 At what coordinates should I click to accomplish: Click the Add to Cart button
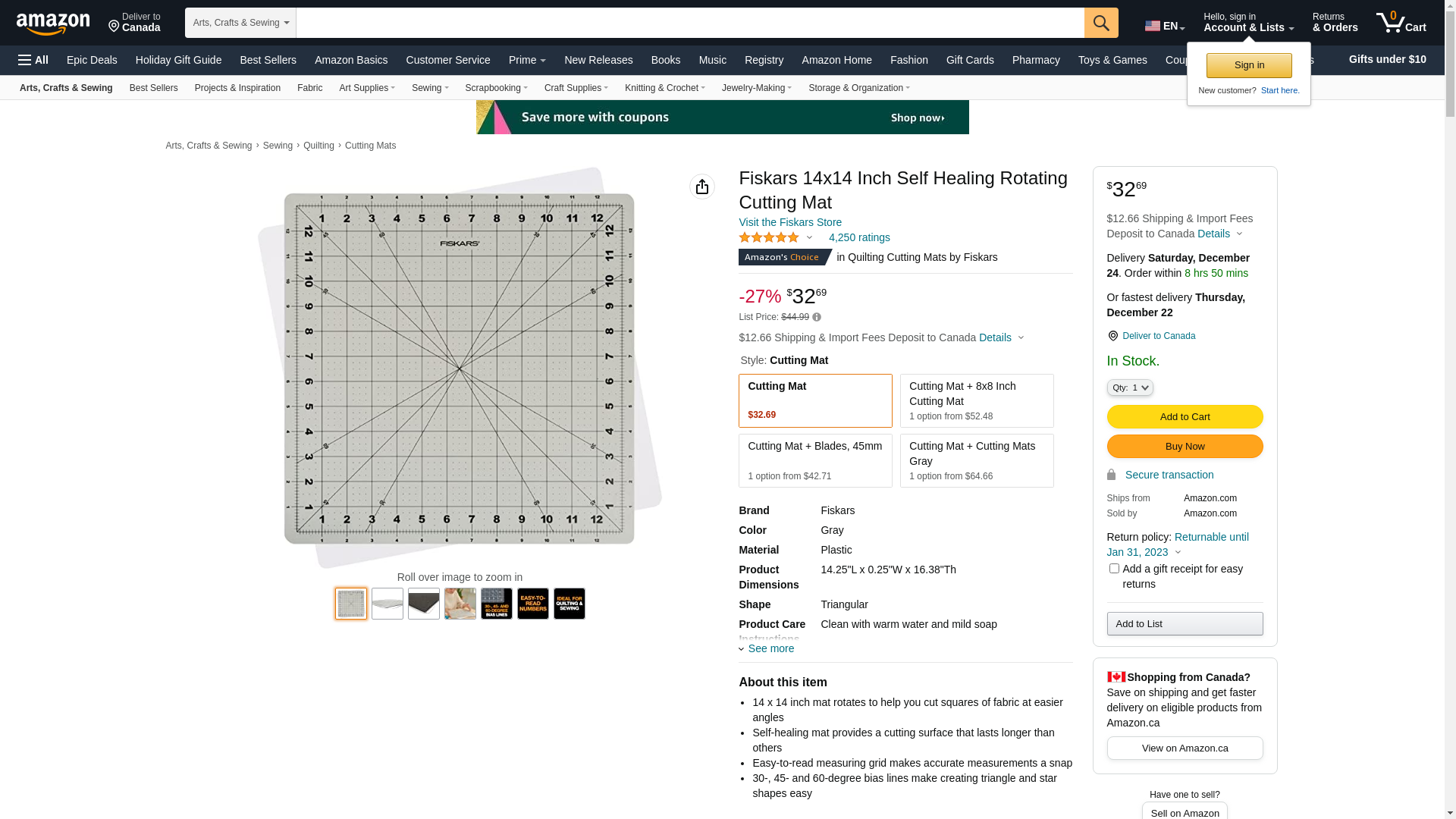point(1185,416)
